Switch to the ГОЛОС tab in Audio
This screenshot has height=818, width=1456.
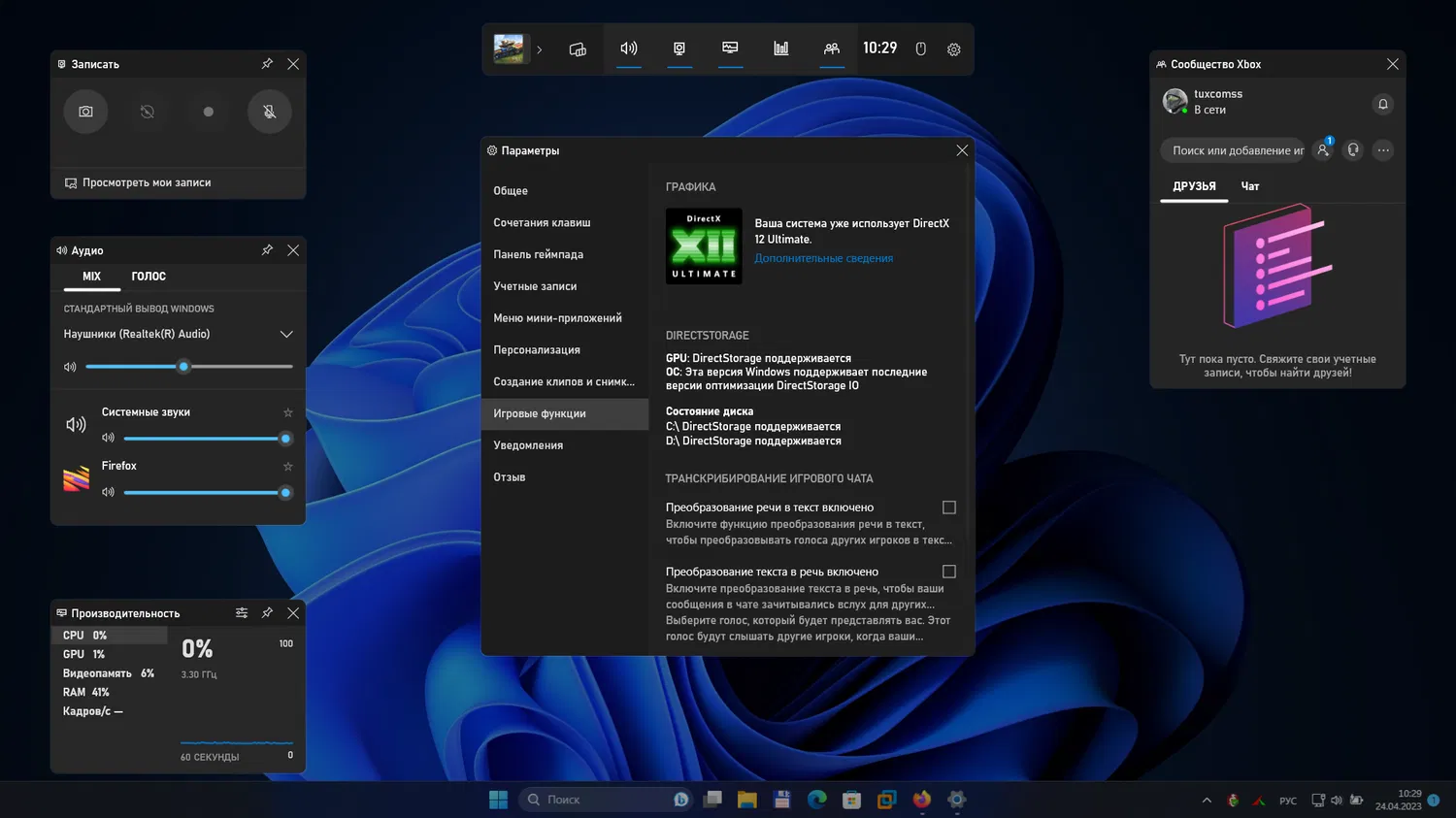pyautogui.click(x=149, y=277)
